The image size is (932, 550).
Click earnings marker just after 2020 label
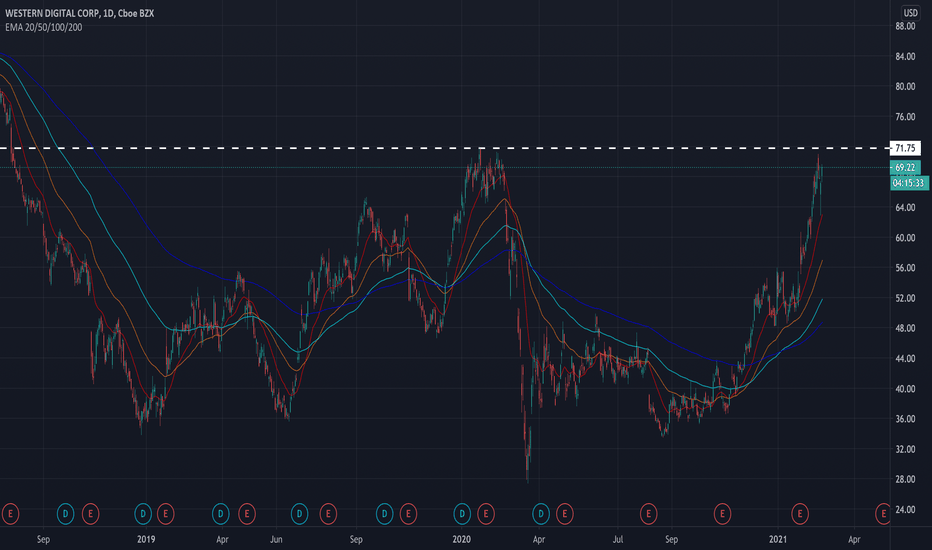click(x=486, y=513)
